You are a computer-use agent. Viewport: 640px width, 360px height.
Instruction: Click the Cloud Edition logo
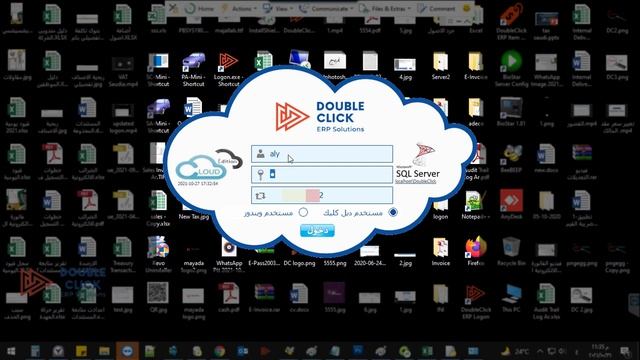(208, 165)
